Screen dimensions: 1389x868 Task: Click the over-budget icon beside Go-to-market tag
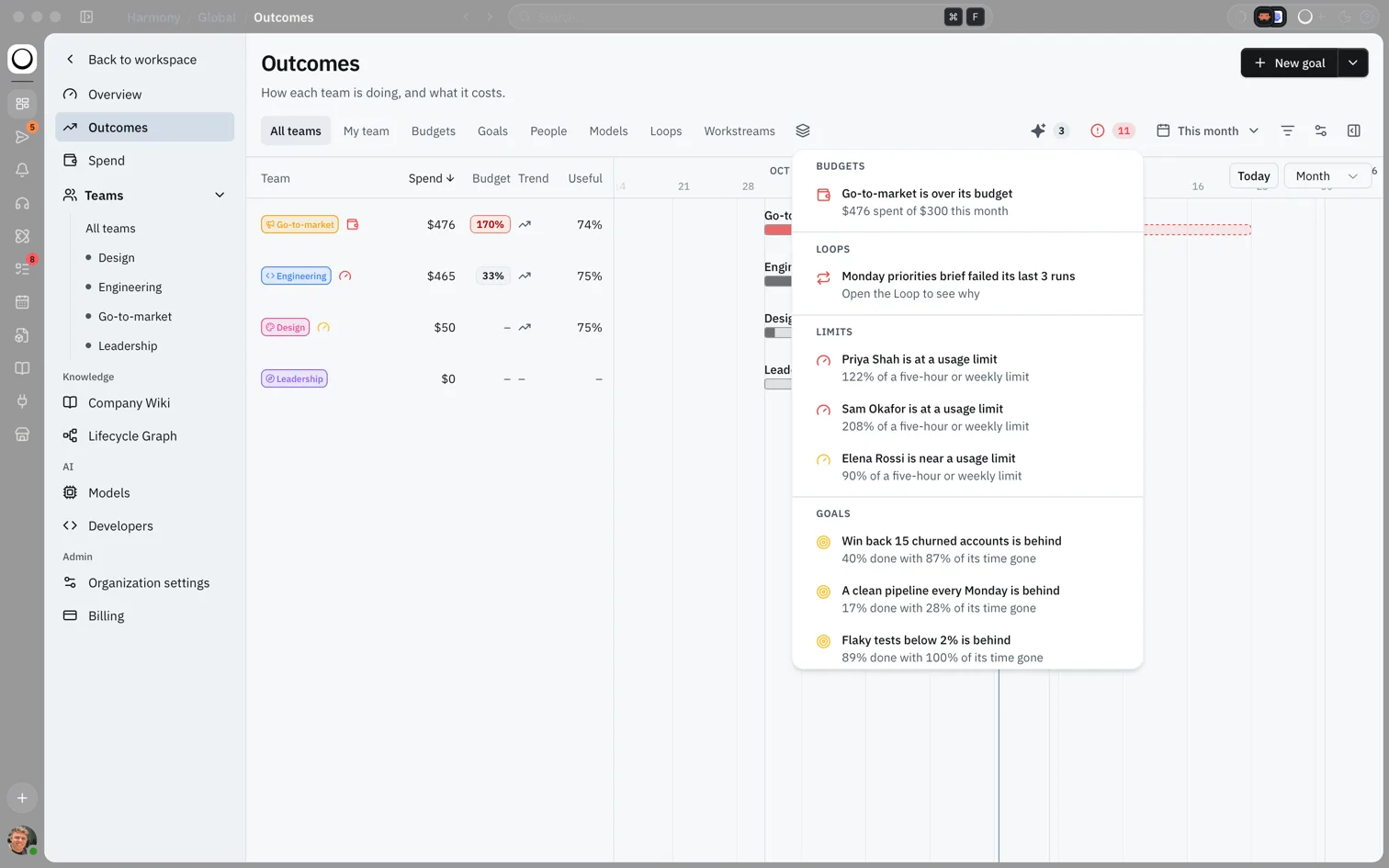(352, 224)
